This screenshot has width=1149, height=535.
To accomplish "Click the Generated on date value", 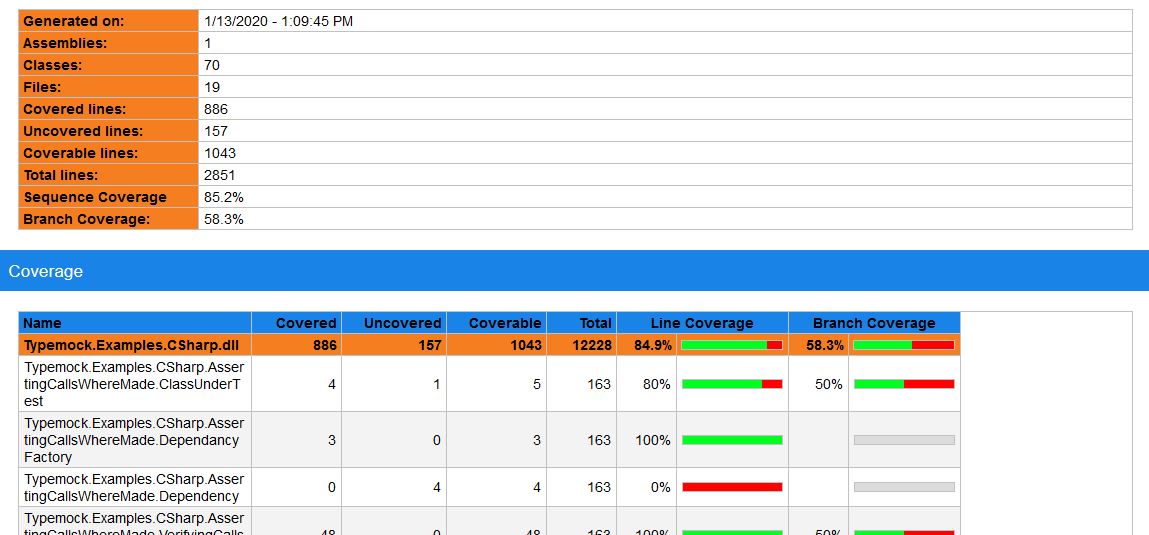I will point(278,21).
